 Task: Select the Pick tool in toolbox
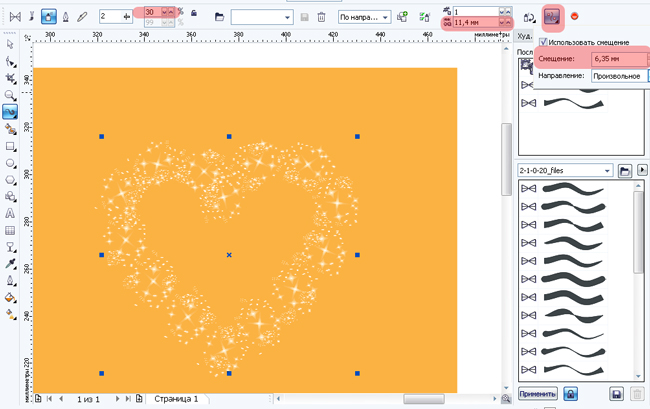10,45
